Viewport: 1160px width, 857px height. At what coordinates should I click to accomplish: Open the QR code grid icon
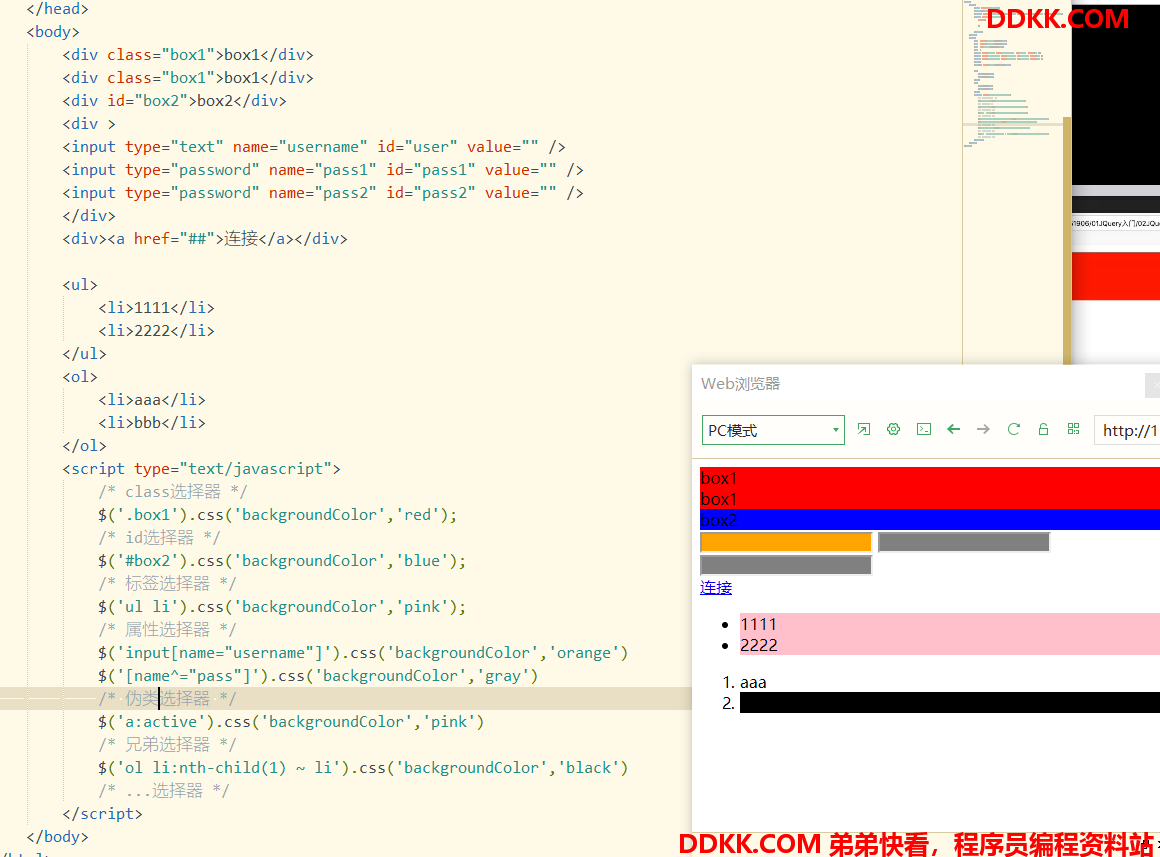click(x=1073, y=429)
